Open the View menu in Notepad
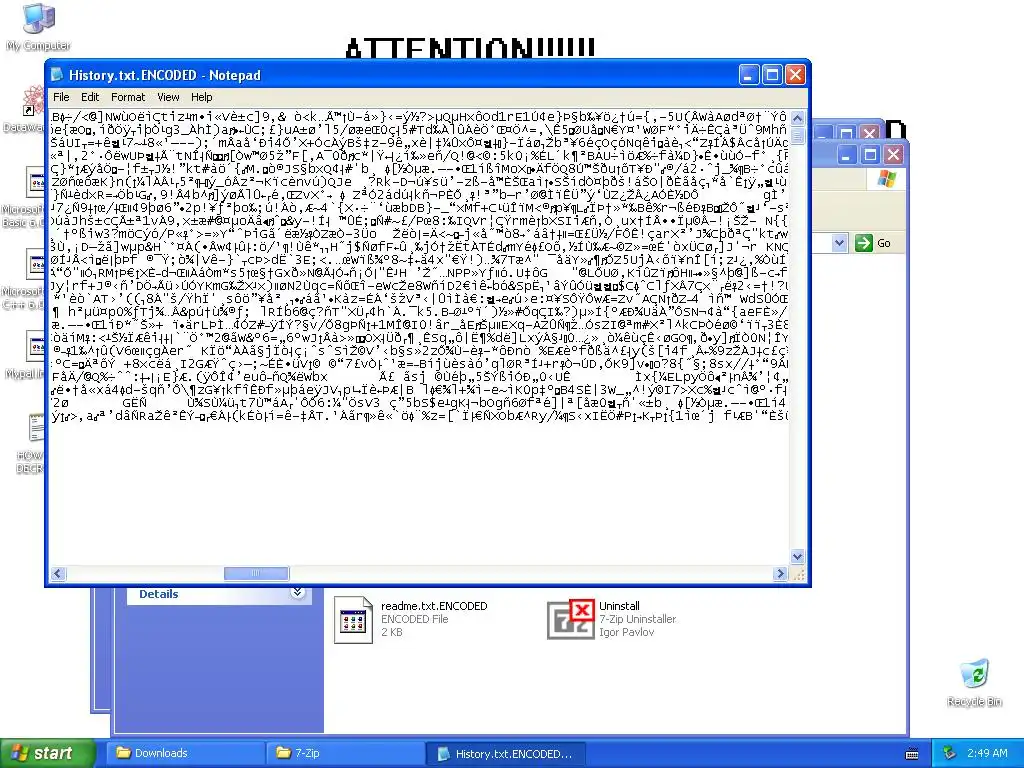 [x=168, y=97]
